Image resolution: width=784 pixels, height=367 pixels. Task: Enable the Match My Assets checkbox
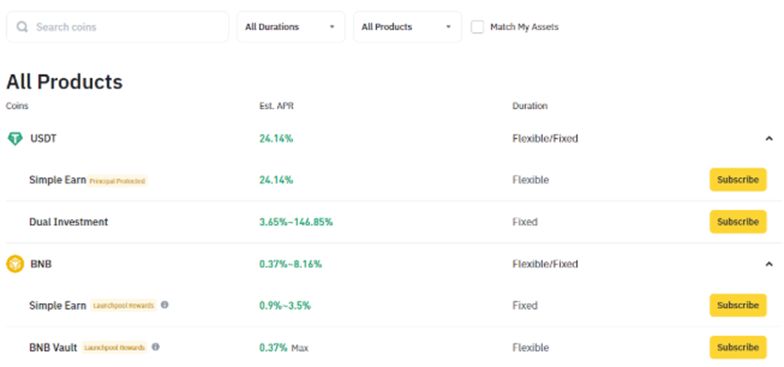tap(478, 27)
